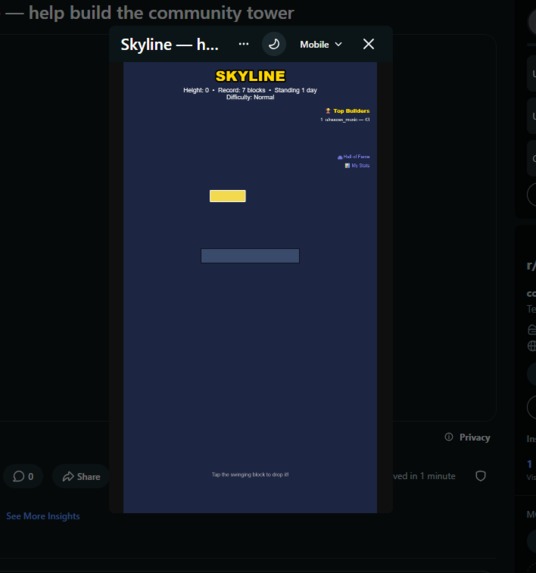This screenshot has width=536, height=573.
Task: Click the Privacy info link
Action: pyautogui.click(x=467, y=437)
